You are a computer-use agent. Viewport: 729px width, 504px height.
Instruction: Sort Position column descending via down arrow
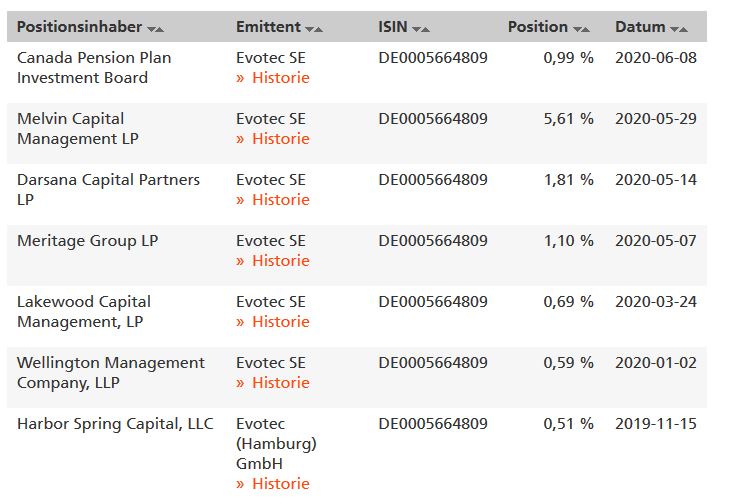coord(575,29)
